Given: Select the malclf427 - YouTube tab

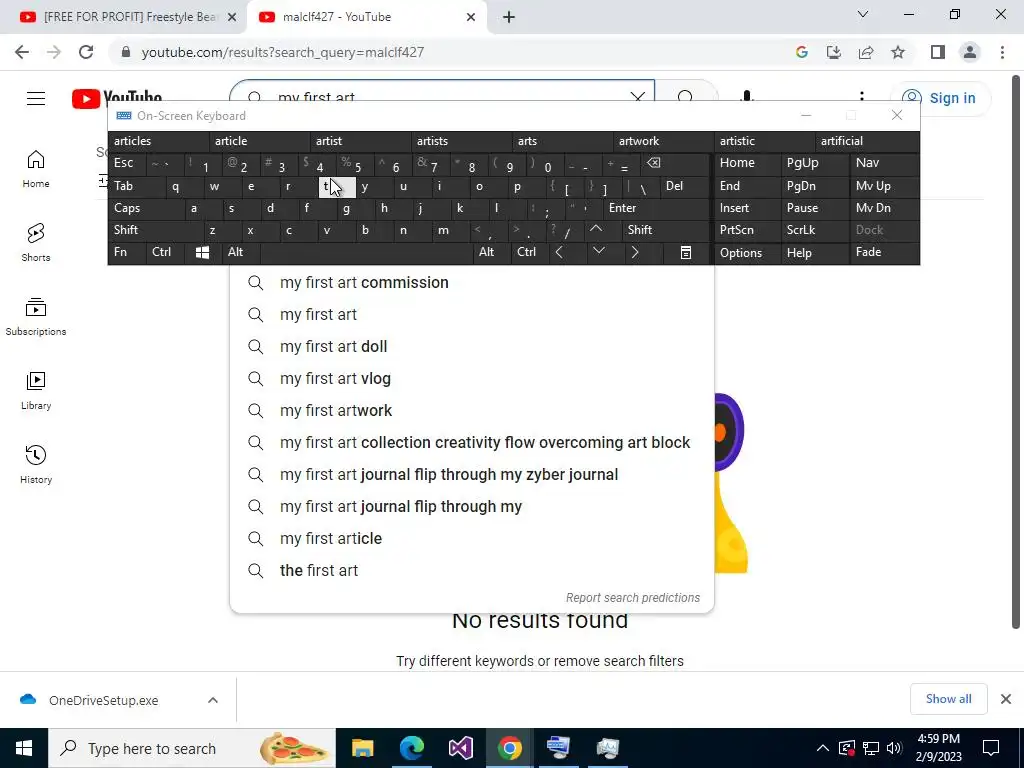Looking at the screenshot, I should [x=366, y=17].
